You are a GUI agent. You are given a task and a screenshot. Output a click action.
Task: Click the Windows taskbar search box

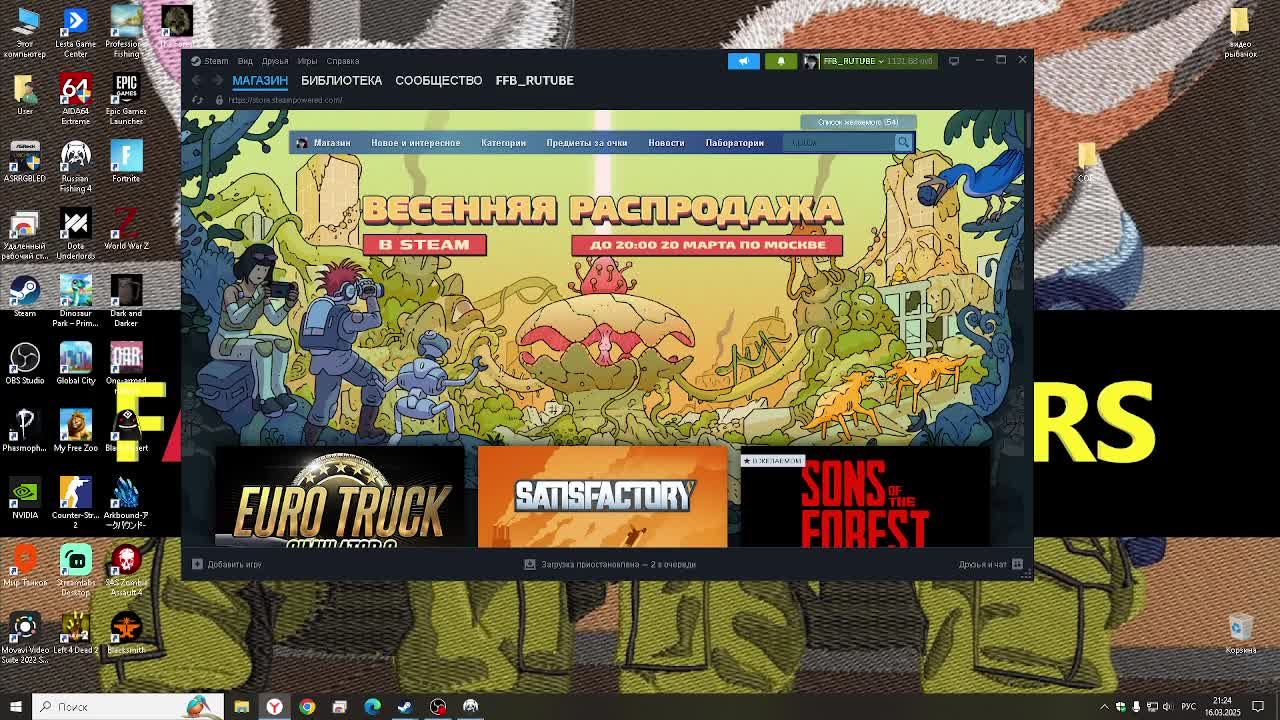click(x=127, y=706)
